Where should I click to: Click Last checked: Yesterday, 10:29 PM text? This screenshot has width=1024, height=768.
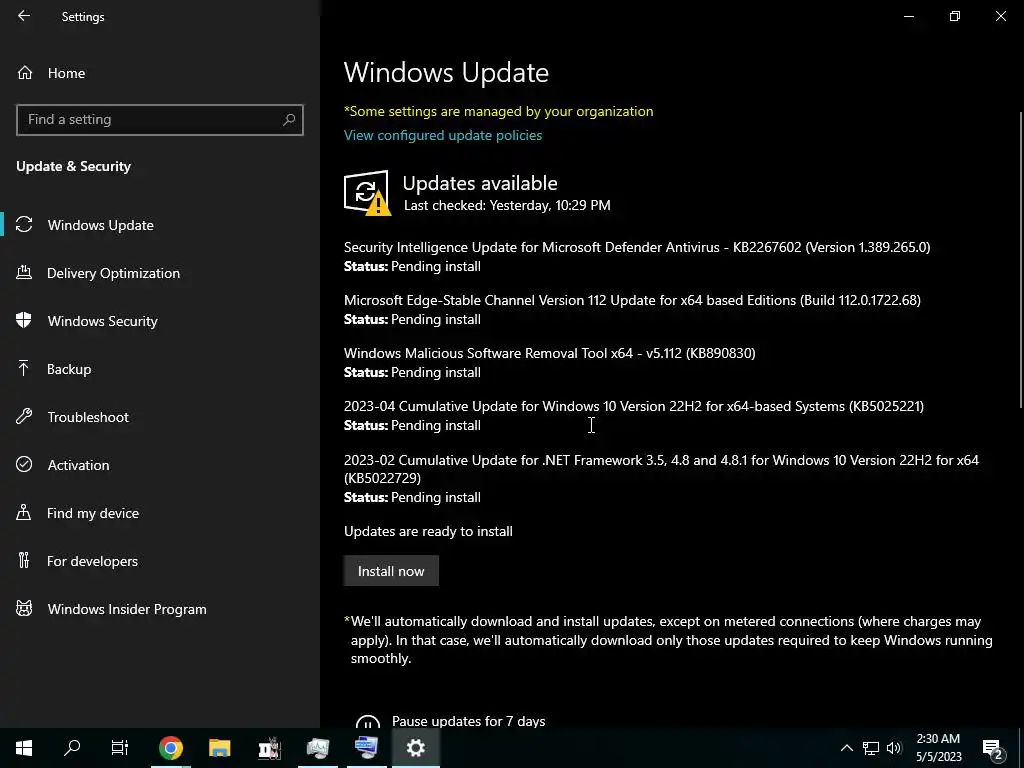pyautogui.click(x=507, y=205)
